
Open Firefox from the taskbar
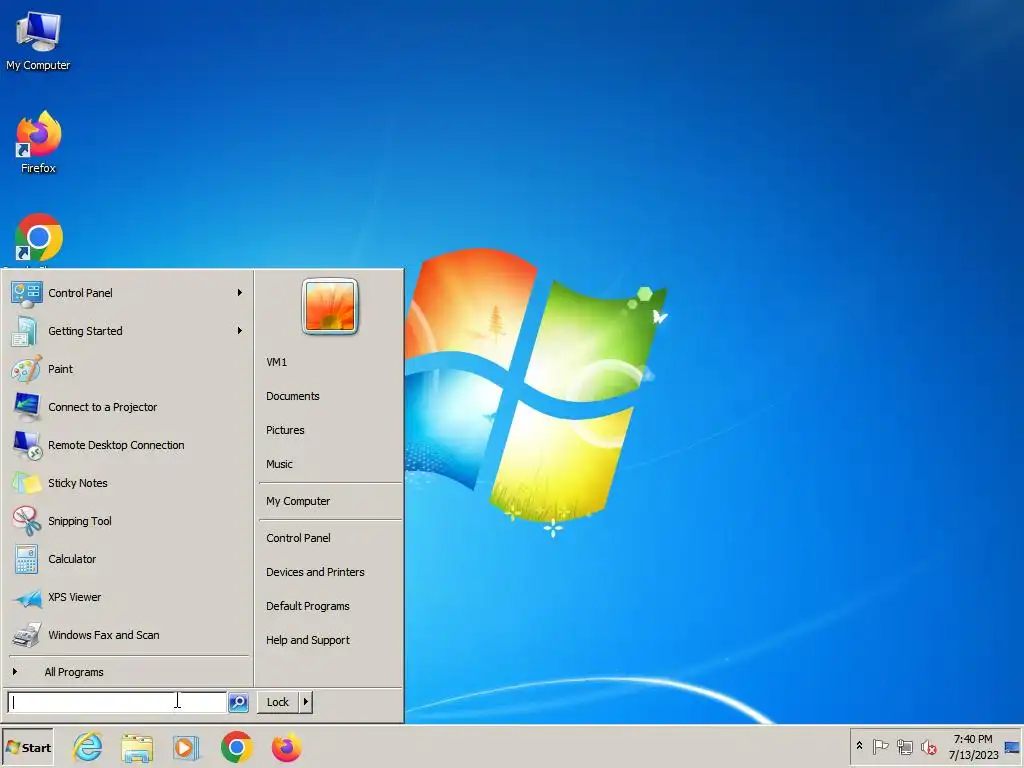287,747
